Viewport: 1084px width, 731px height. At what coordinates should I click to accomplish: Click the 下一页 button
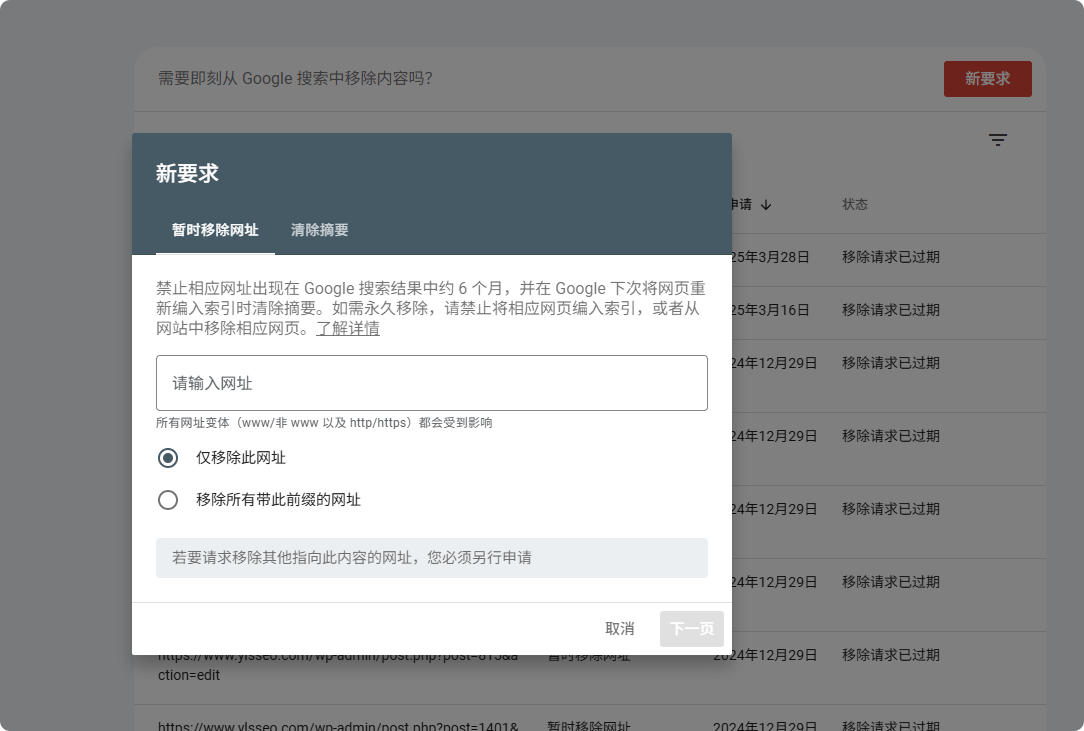click(x=691, y=629)
